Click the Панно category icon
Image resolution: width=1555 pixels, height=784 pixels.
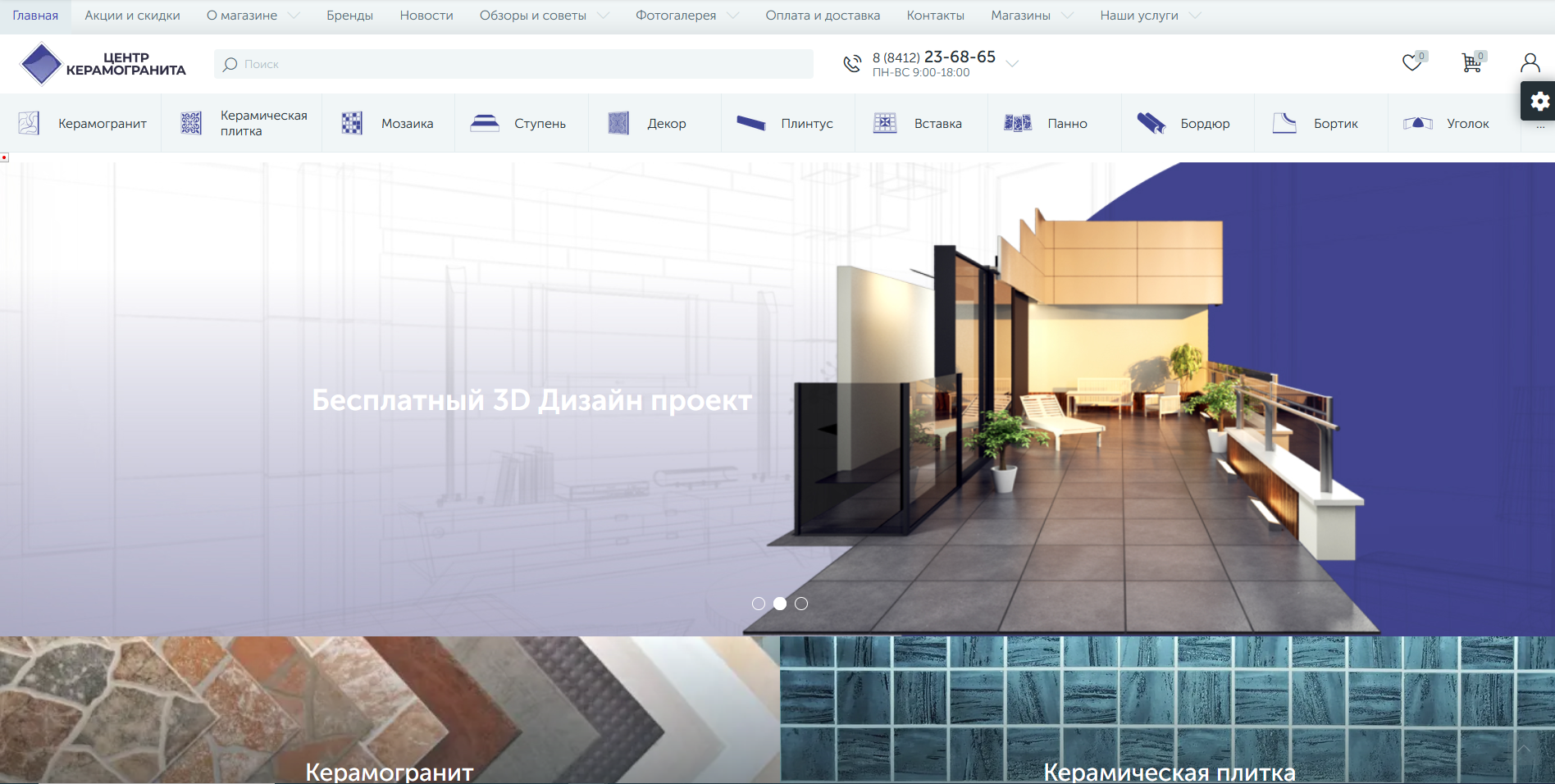pos(1018,123)
